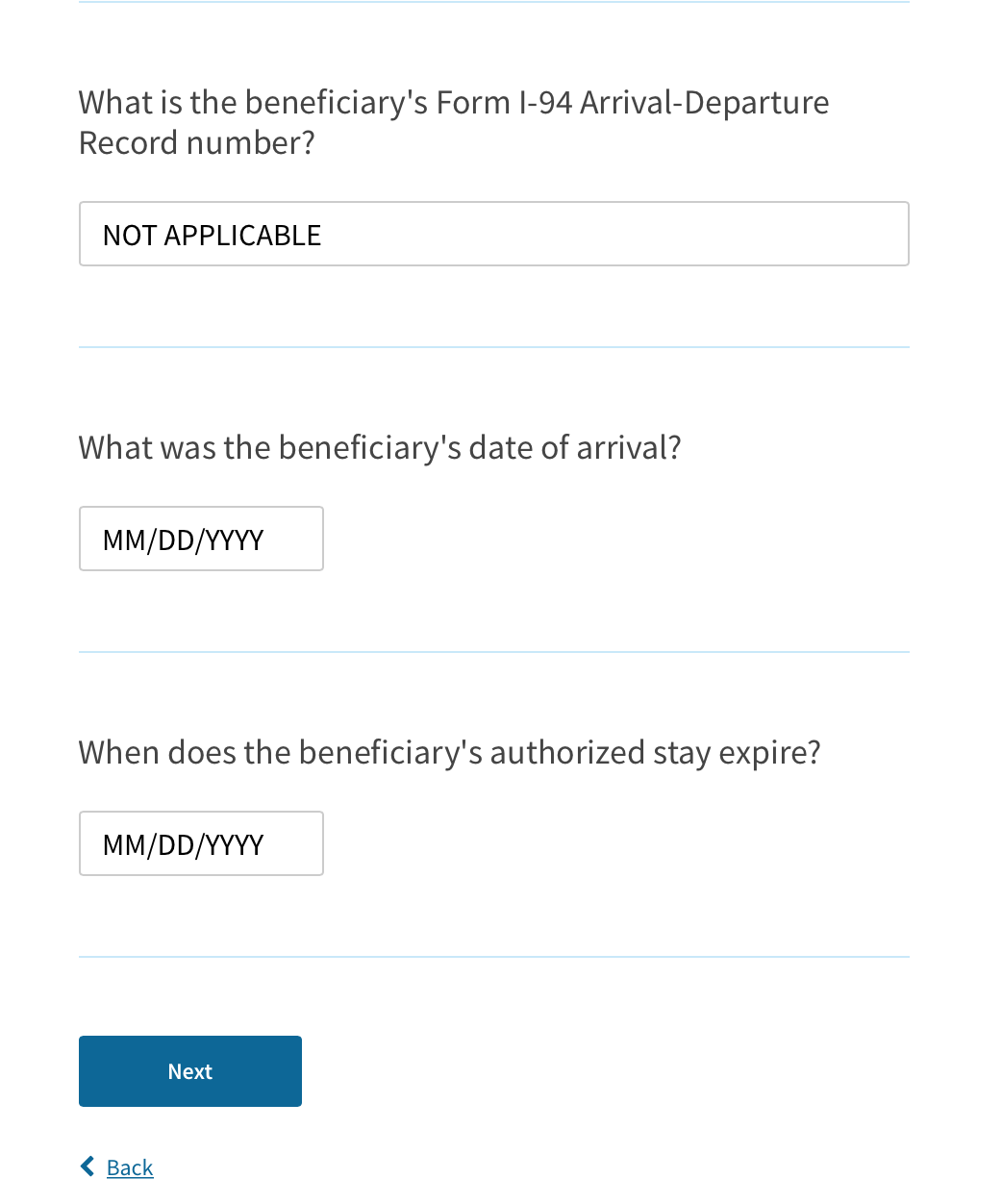Click the authorized stay expiration date field
The image size is (1002, 1204).
(201, 843)
